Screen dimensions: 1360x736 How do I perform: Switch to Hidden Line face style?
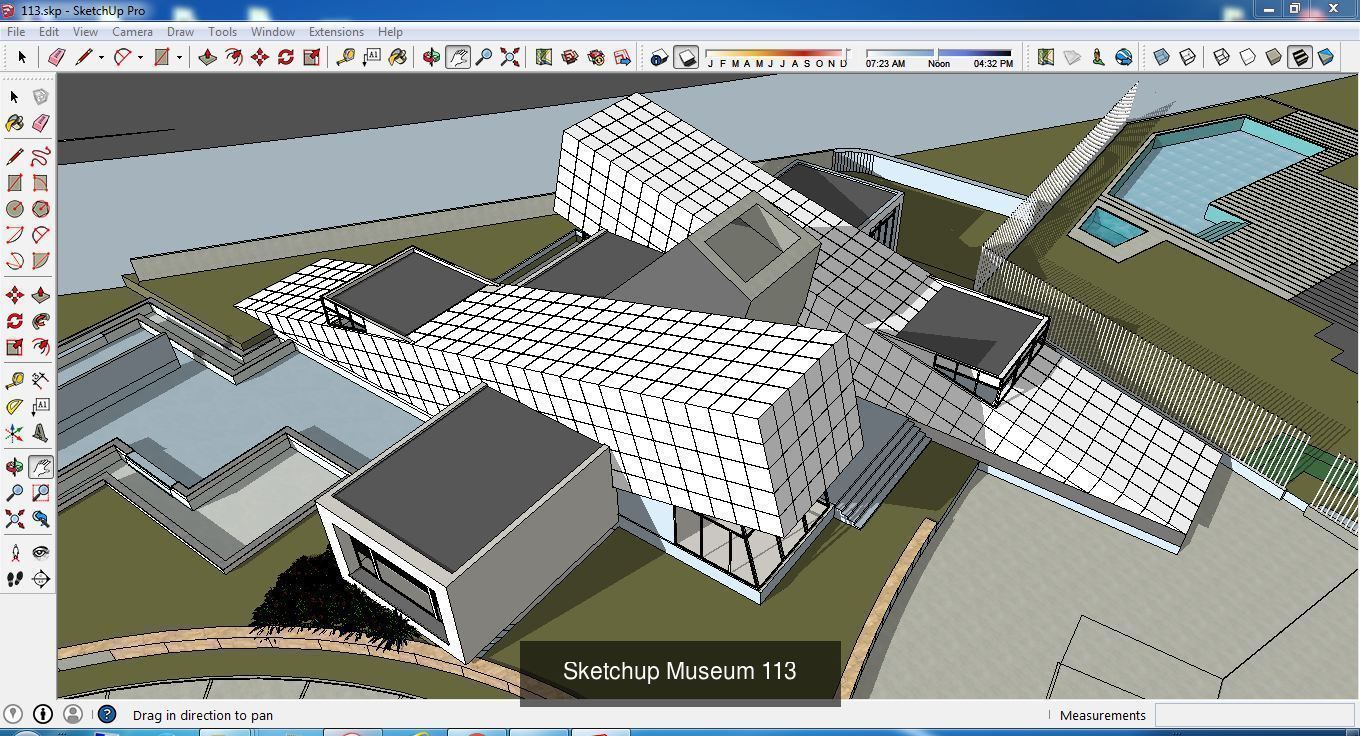click(x=1248, y=57)
